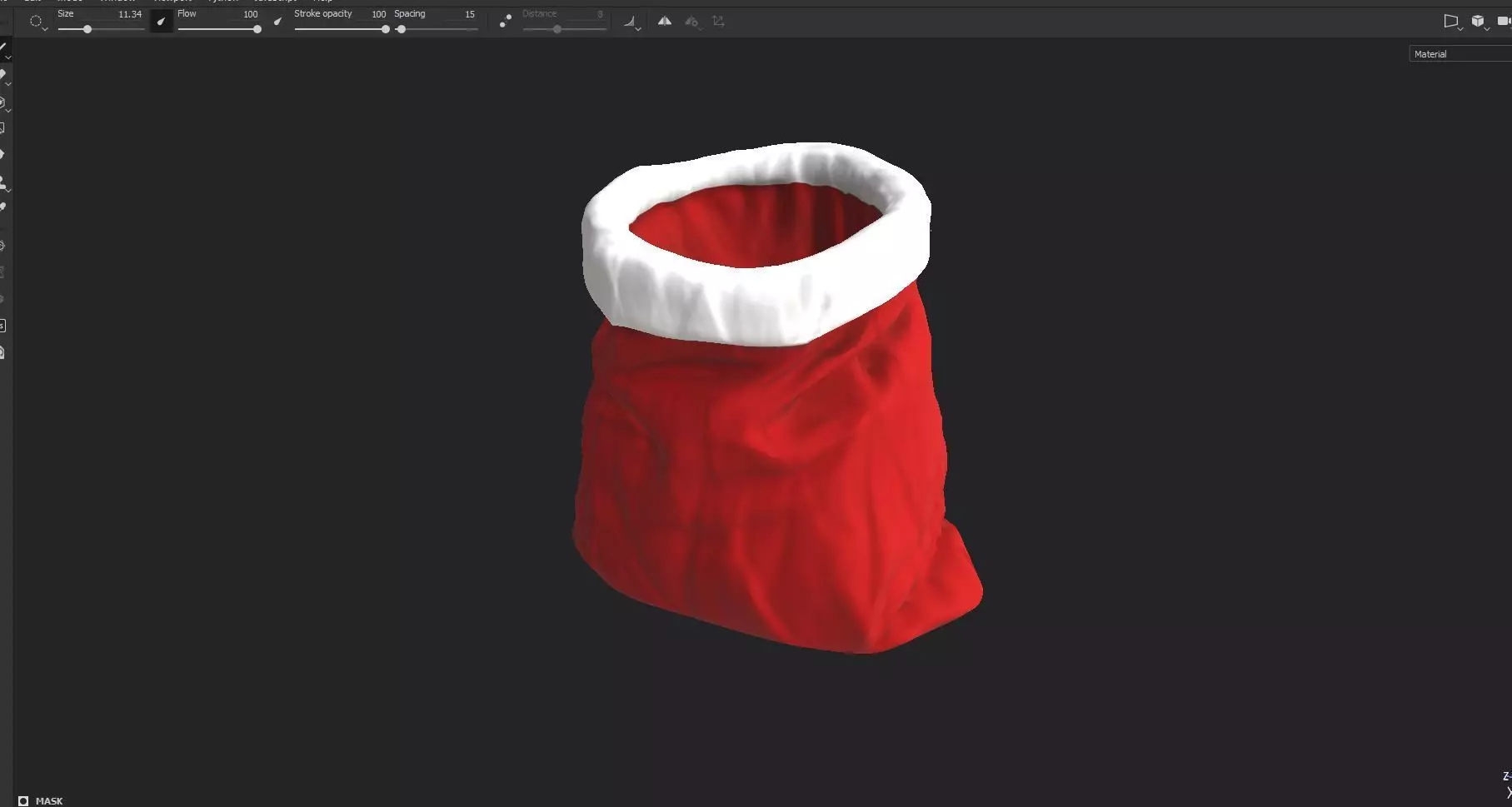Click the boxed S icon in left toolbar

pyautogui.click(x=2, y=326)
